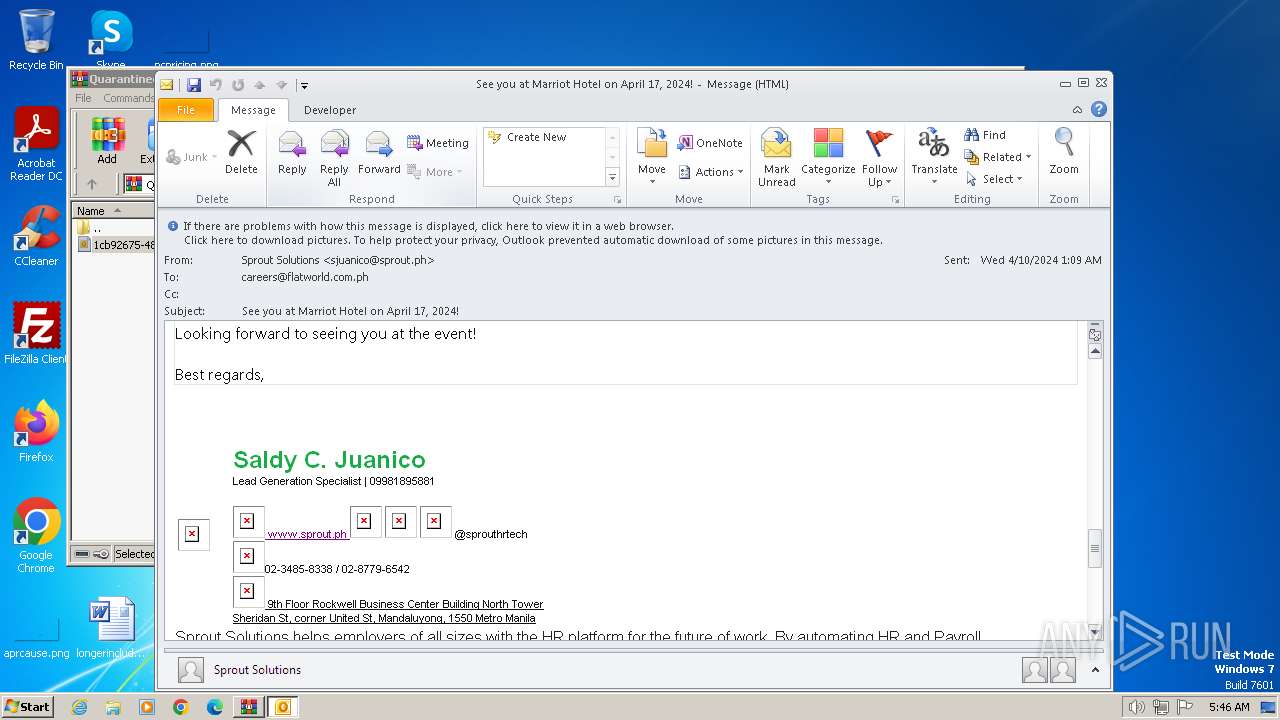
Task: Launch Google Chrome from the desktop
Action: pos(36,536)
